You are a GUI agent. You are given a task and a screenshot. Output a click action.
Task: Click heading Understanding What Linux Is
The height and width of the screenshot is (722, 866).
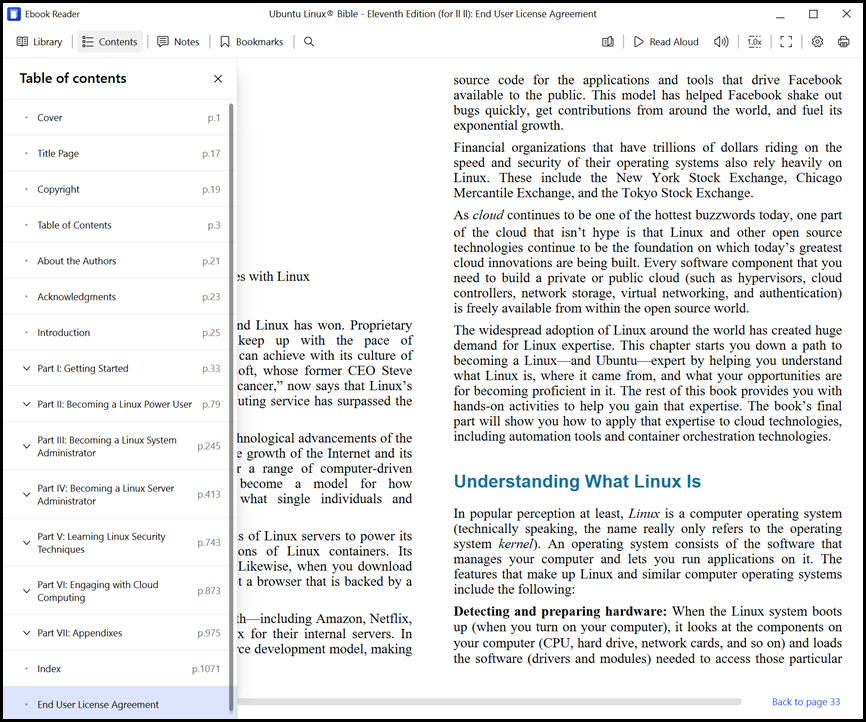[577, 482]
